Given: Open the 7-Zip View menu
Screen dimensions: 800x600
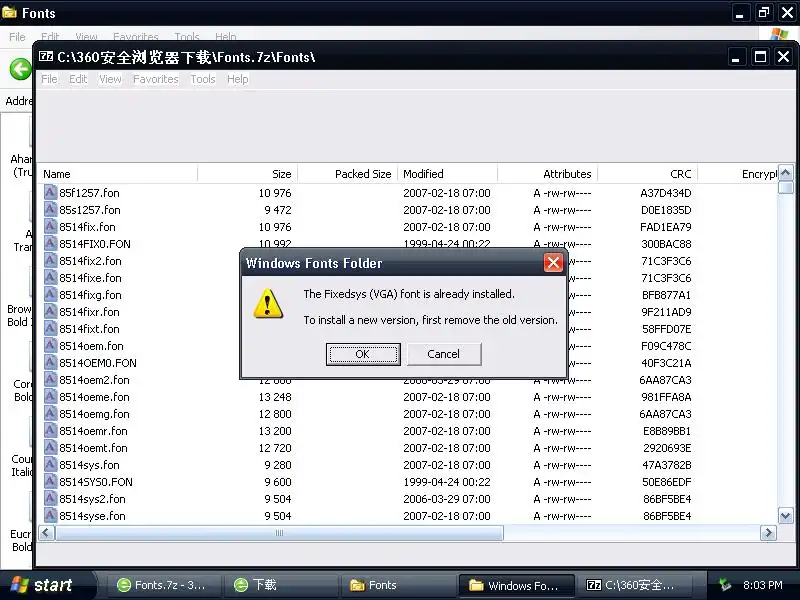Looking at the screenshot, I should 110,79.
